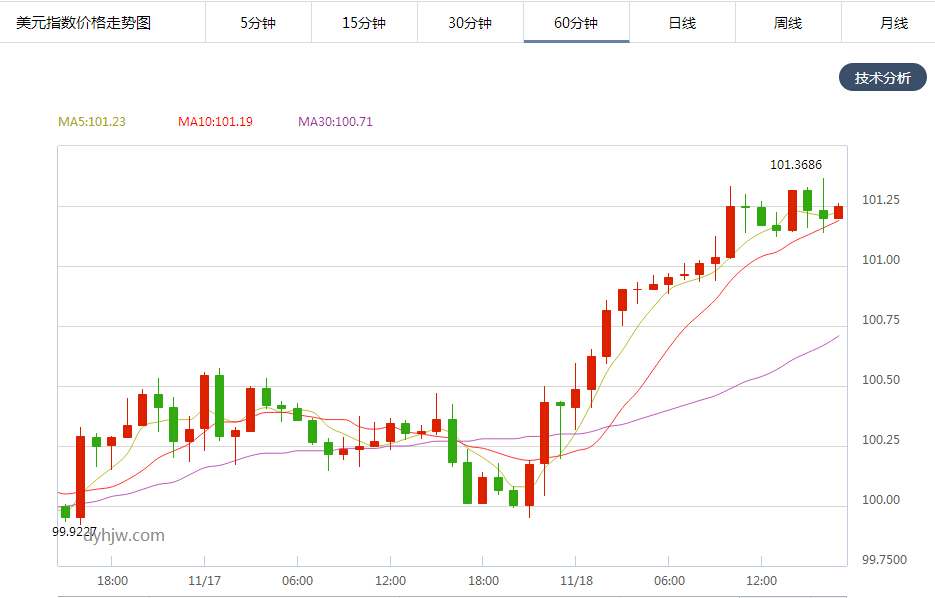Switch to the 15分钟 tab
The width and height of the screenshot is (935, 598).
coord(364,23)
